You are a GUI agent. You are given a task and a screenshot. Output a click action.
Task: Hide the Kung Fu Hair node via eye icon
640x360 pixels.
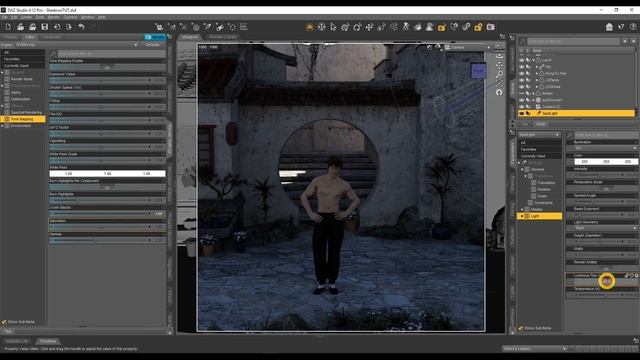pos(521,73)
